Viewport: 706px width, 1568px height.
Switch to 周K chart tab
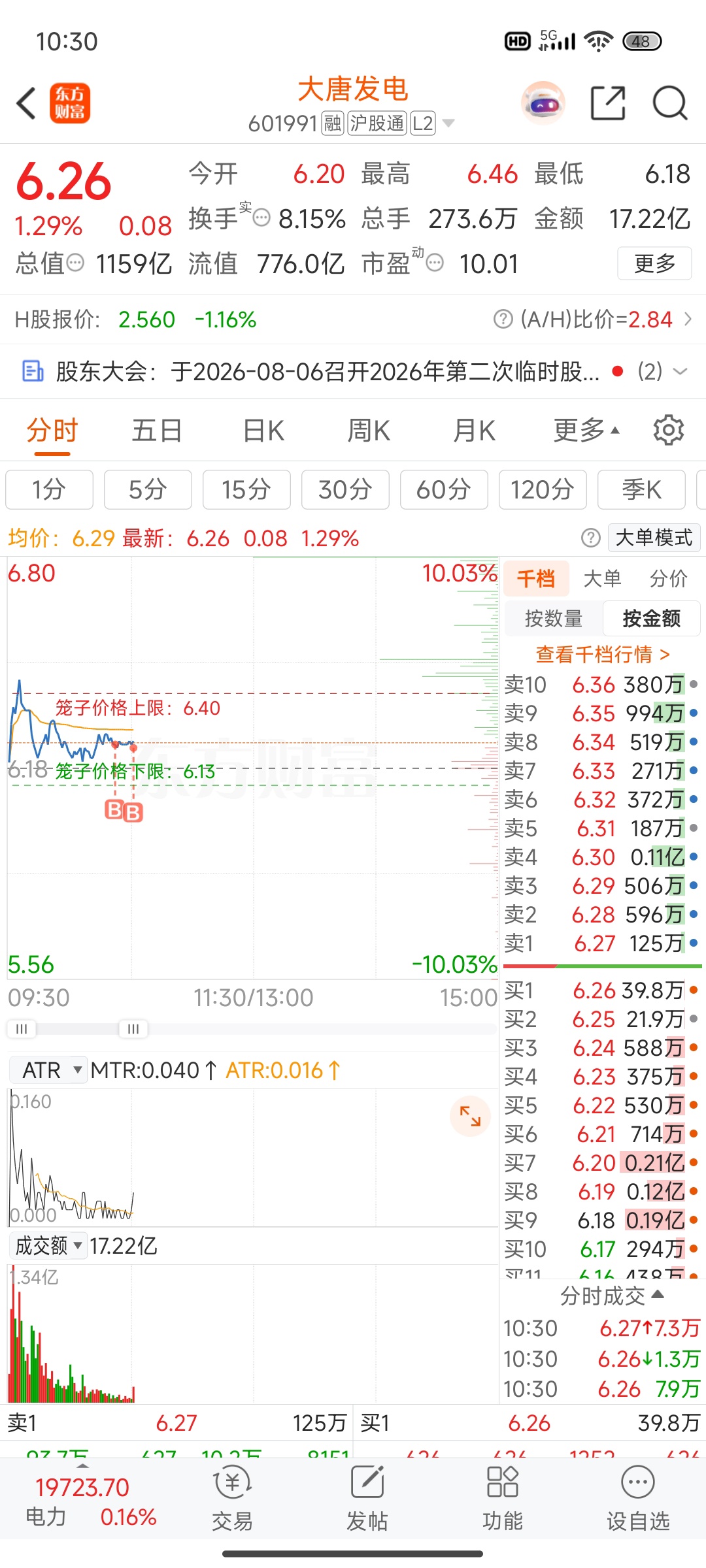click(369, 430)
